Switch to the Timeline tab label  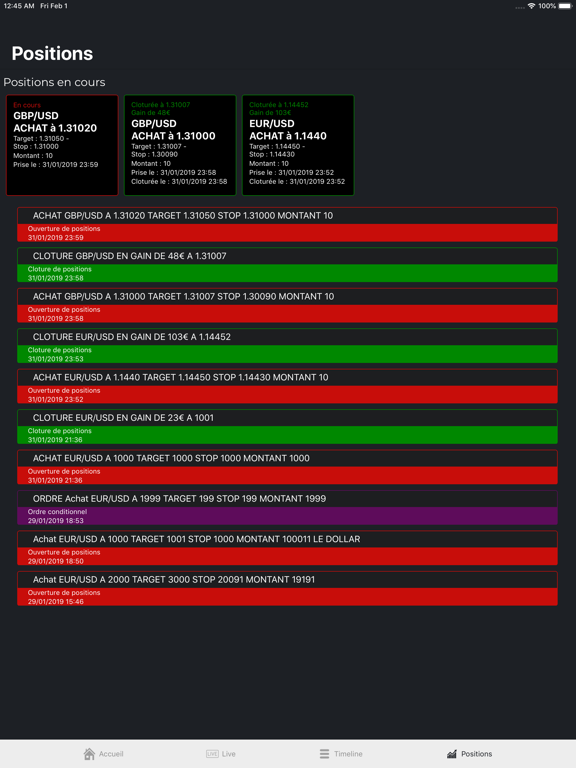[348, 754]
